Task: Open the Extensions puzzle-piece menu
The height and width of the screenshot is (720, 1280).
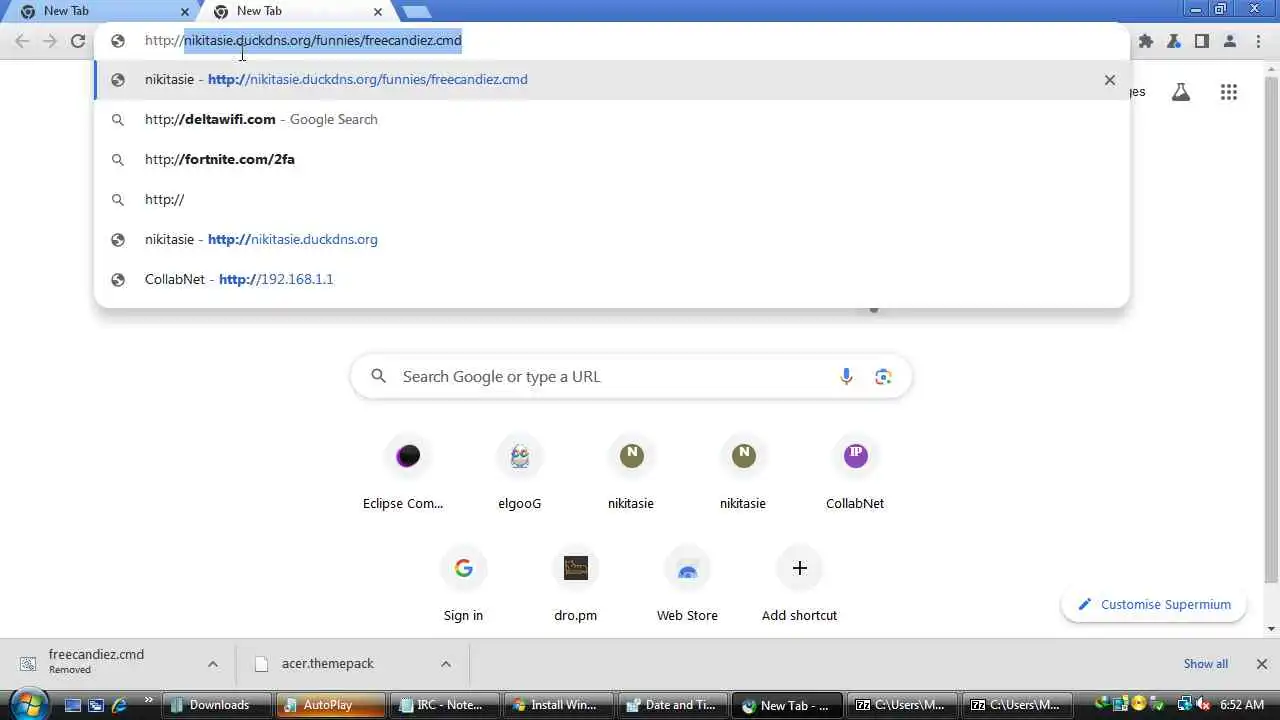Action: tap(1146, 41)
